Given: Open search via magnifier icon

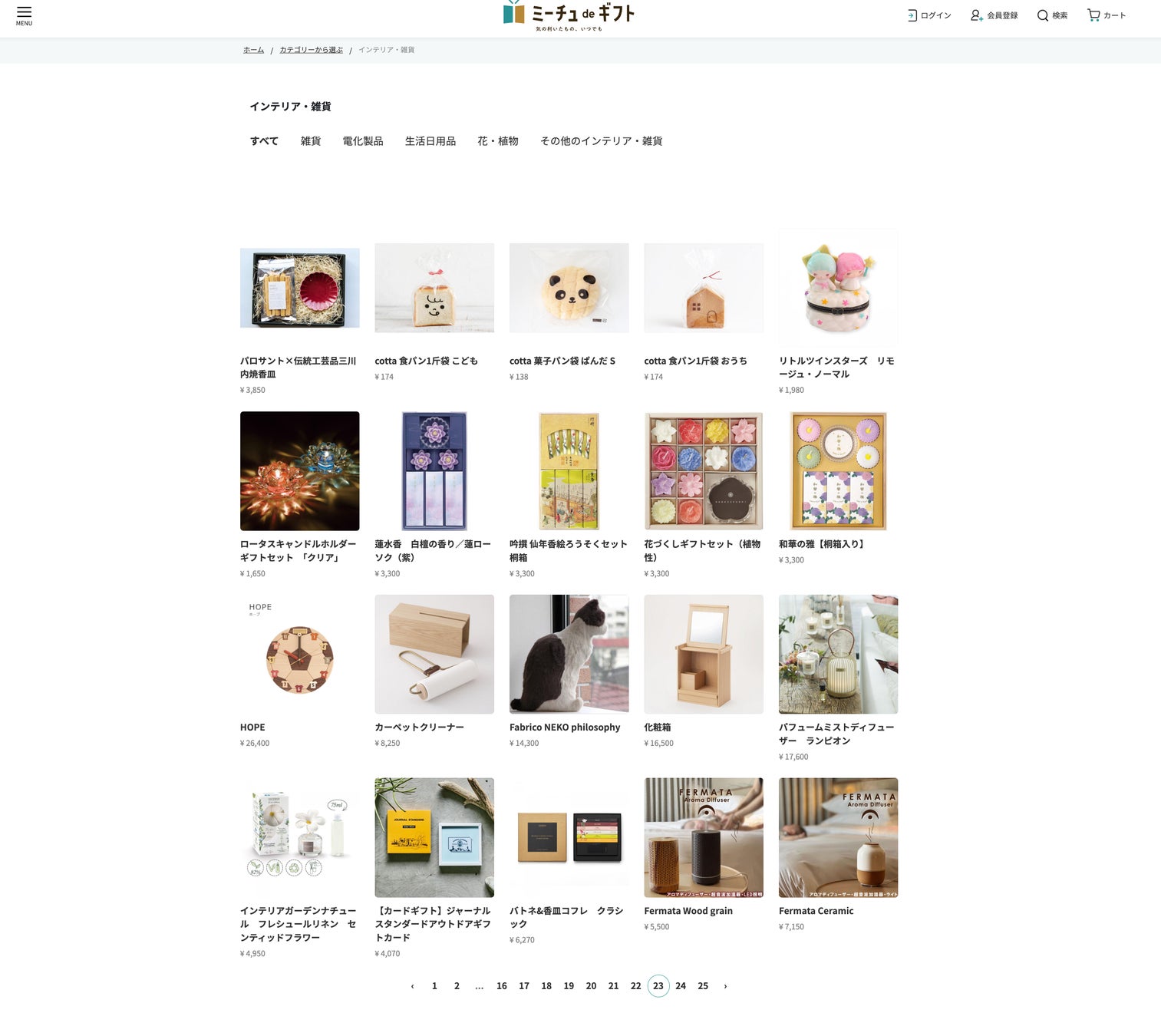Looking at the screenshot, I should point(1043,15).
